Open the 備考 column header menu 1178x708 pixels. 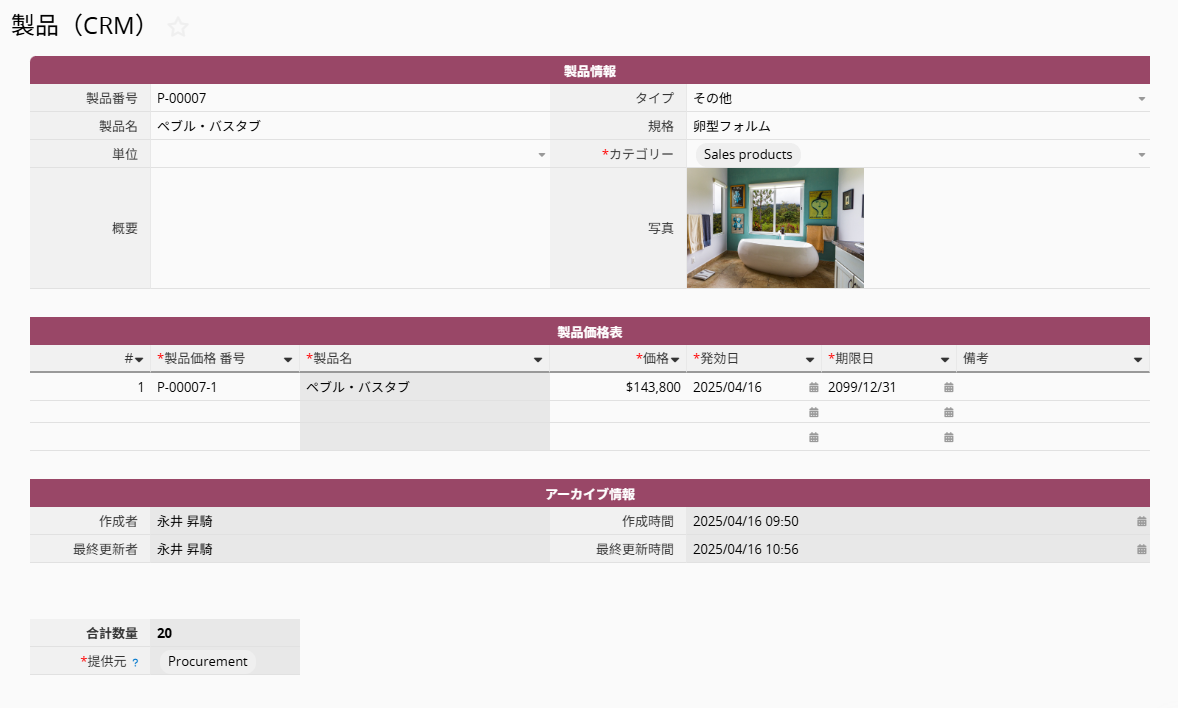(x=1138, y=359)
